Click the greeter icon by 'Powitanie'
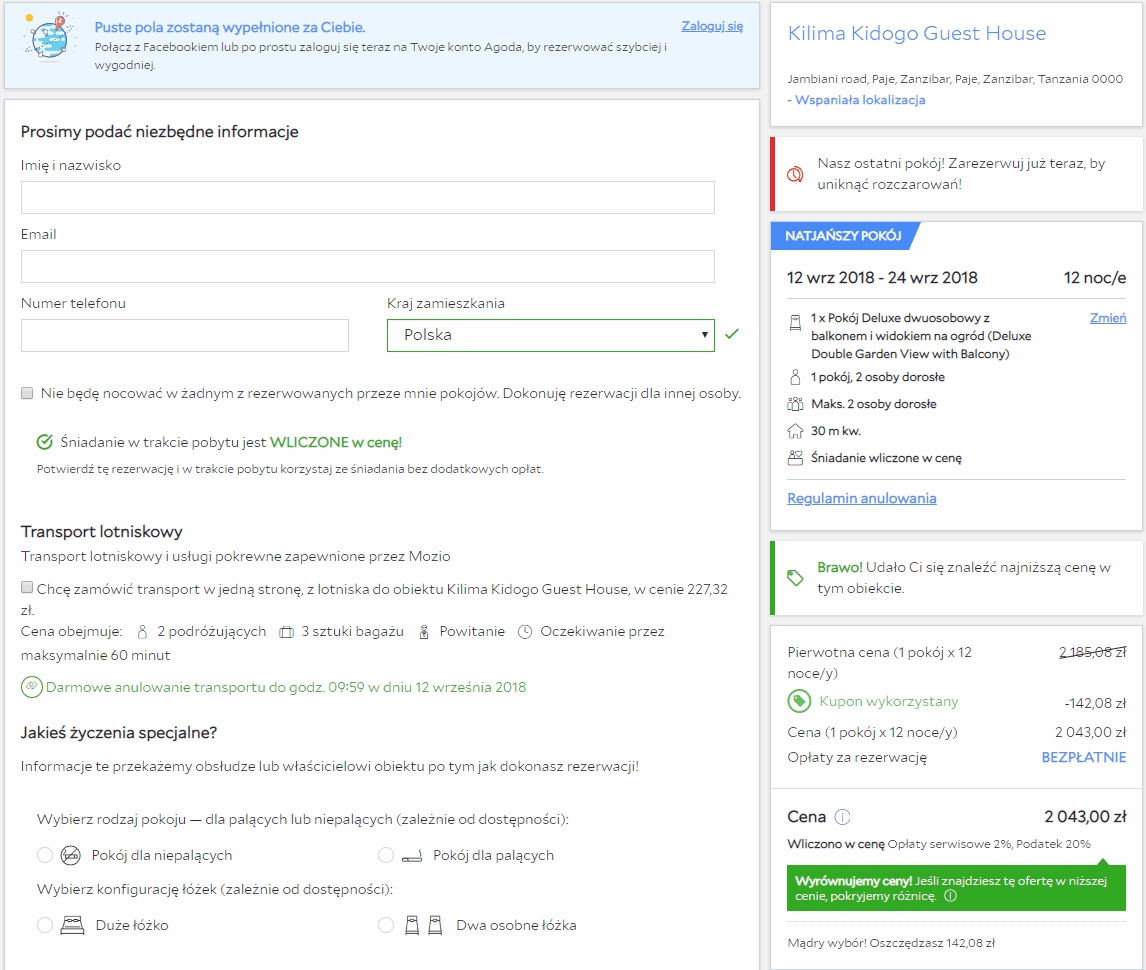 point(424,632)
